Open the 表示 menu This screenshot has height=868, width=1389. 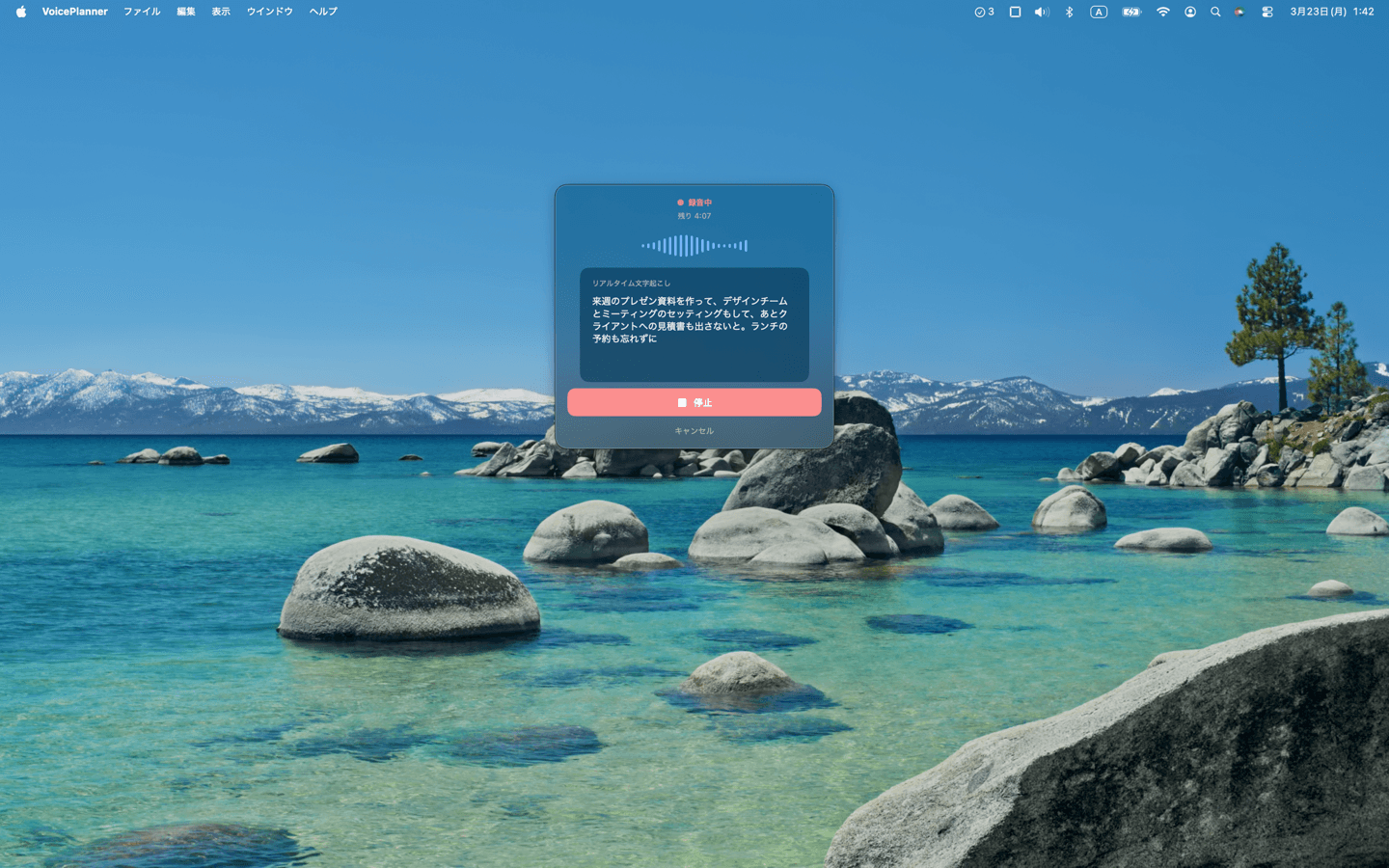[x=221, y=12]
